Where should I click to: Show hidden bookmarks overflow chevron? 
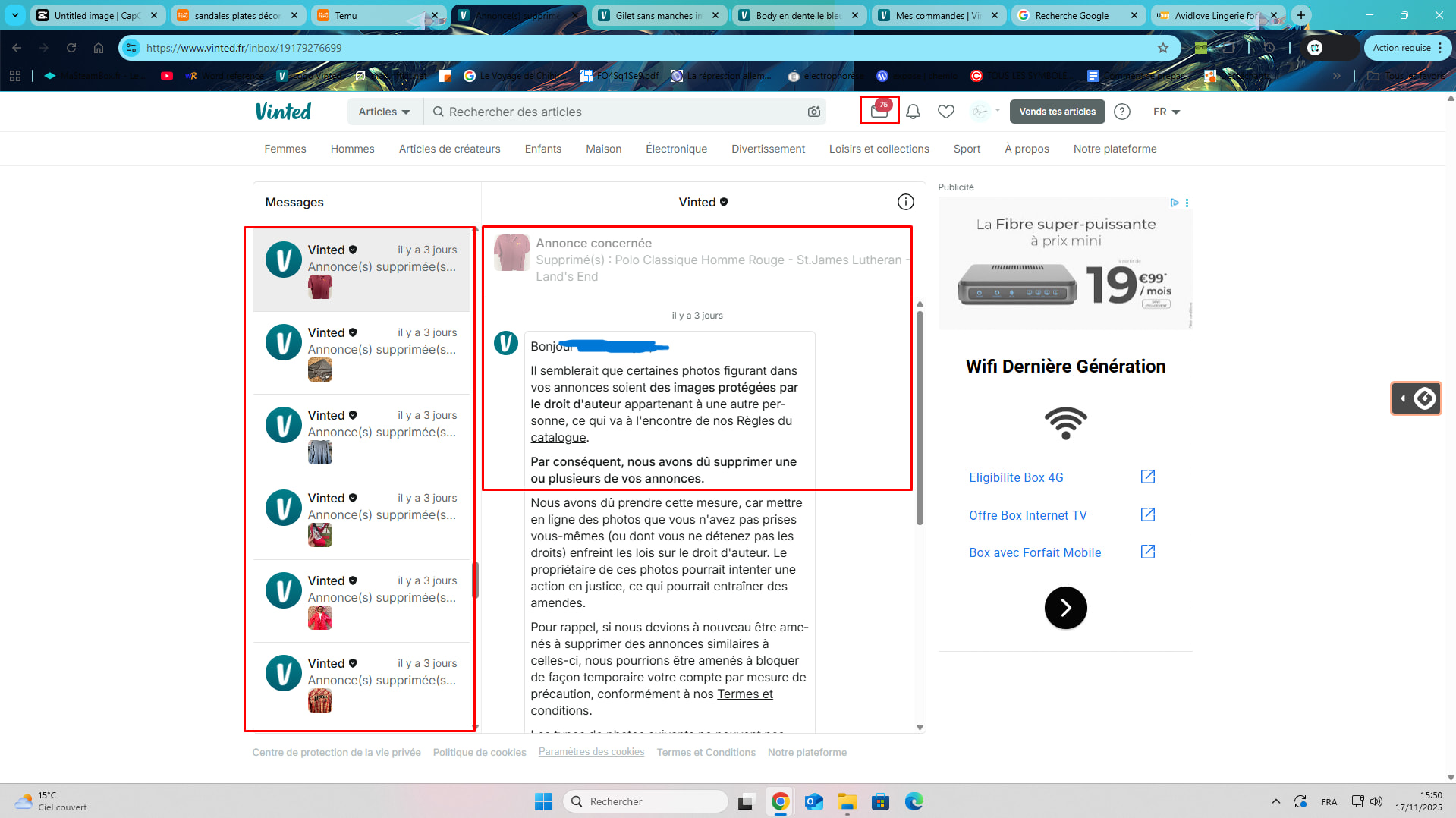pos(1337,76)
